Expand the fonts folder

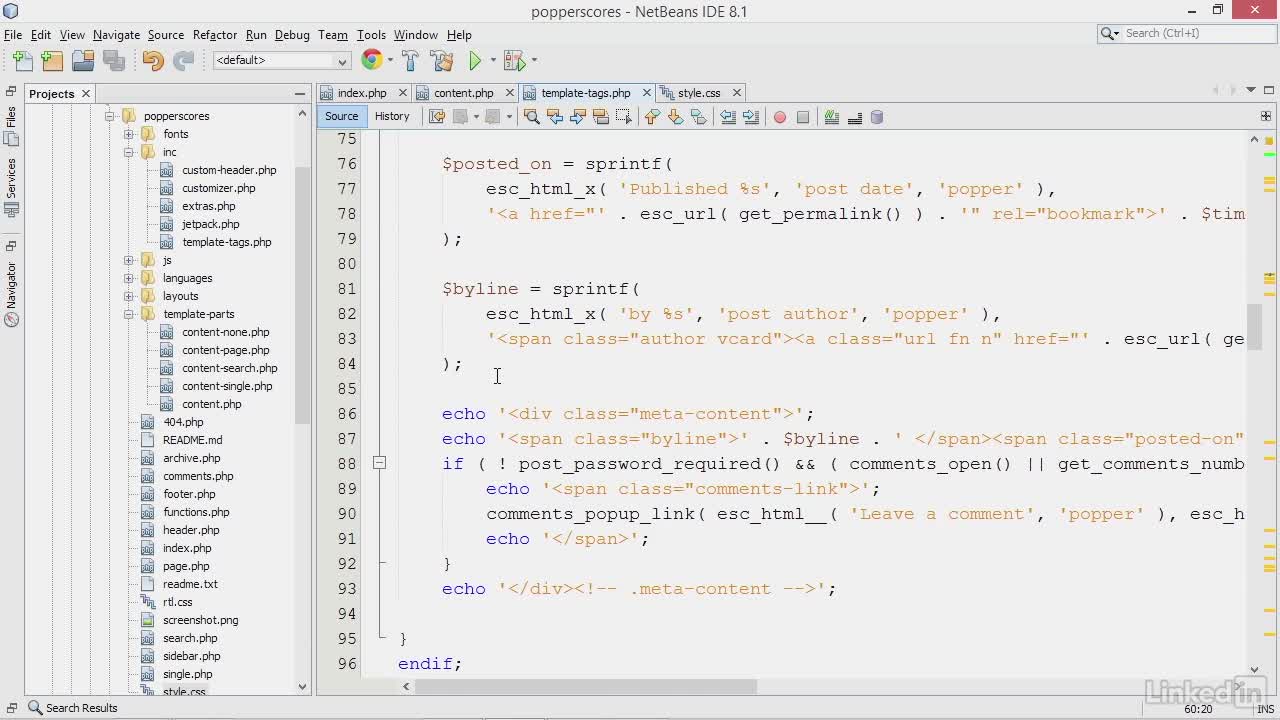[x=129, y=134]
